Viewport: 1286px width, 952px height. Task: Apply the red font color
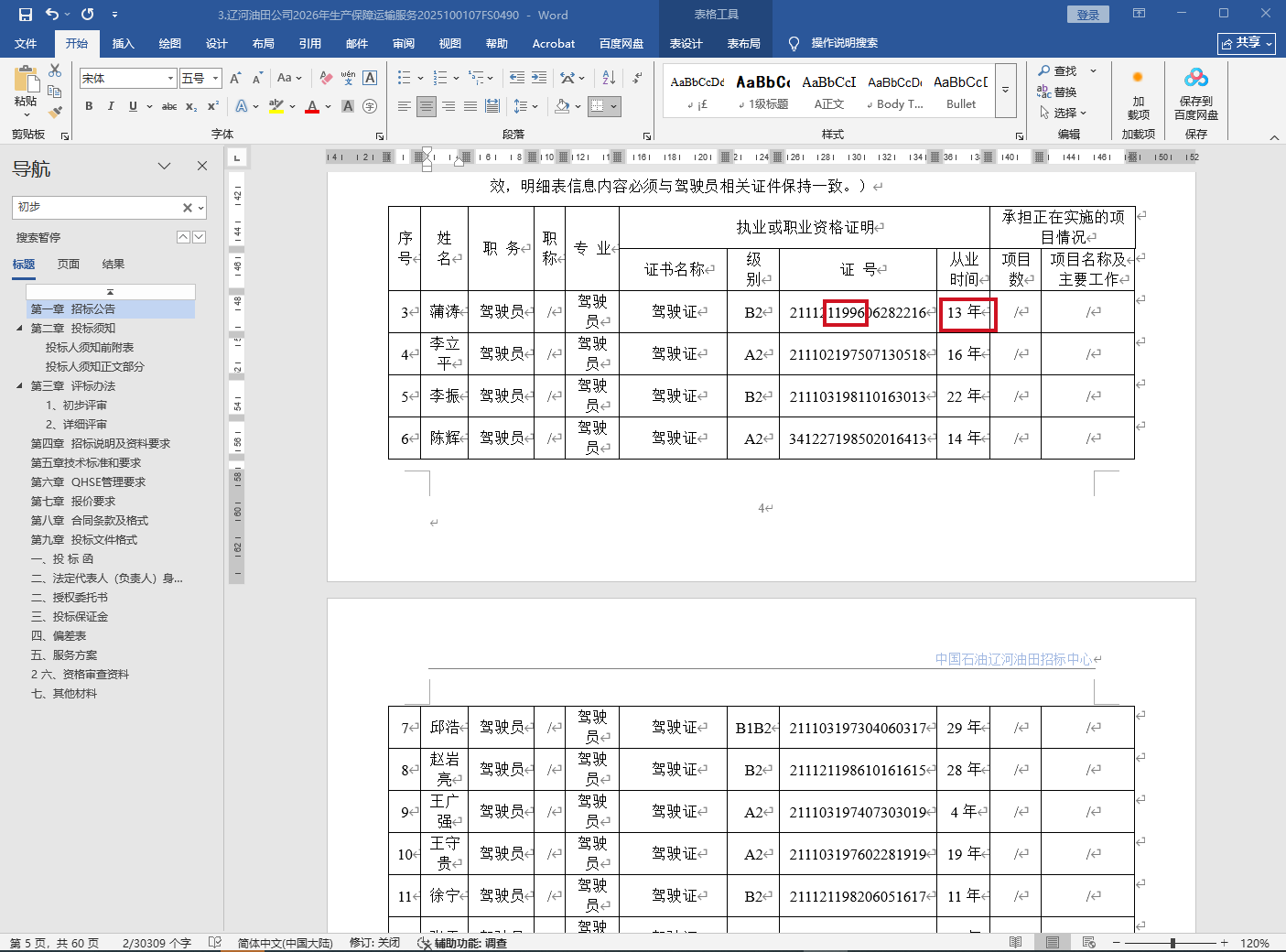point(312,106)
